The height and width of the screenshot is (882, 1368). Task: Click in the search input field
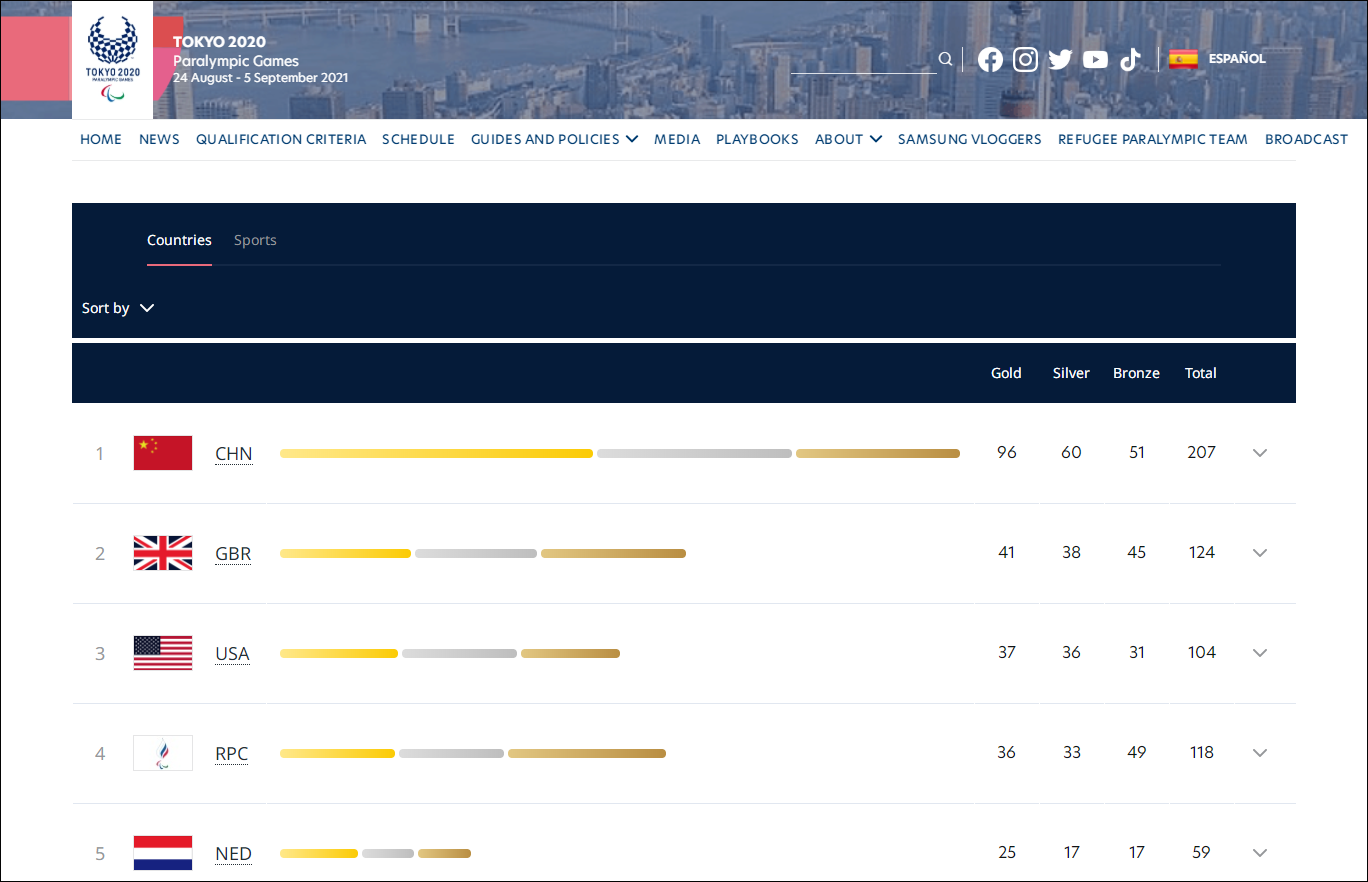862,60
